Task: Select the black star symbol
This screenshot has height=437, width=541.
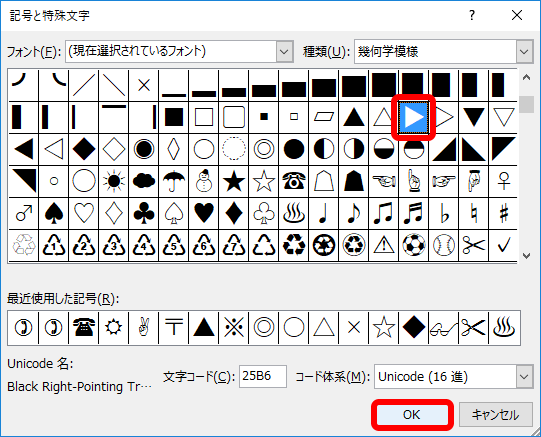Action: [x=234, y=181]
